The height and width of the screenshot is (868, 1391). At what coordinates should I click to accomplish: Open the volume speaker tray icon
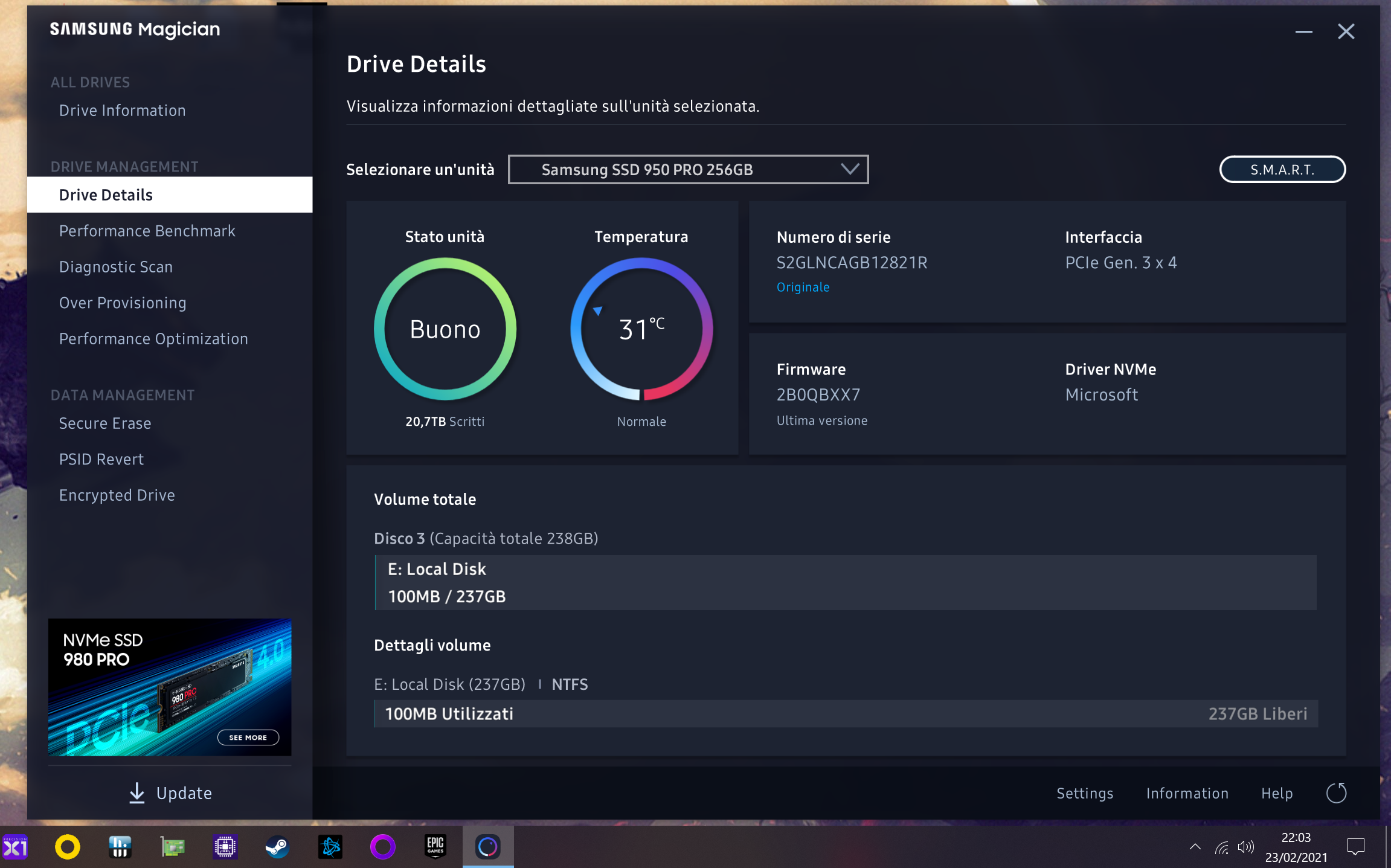1245,847
